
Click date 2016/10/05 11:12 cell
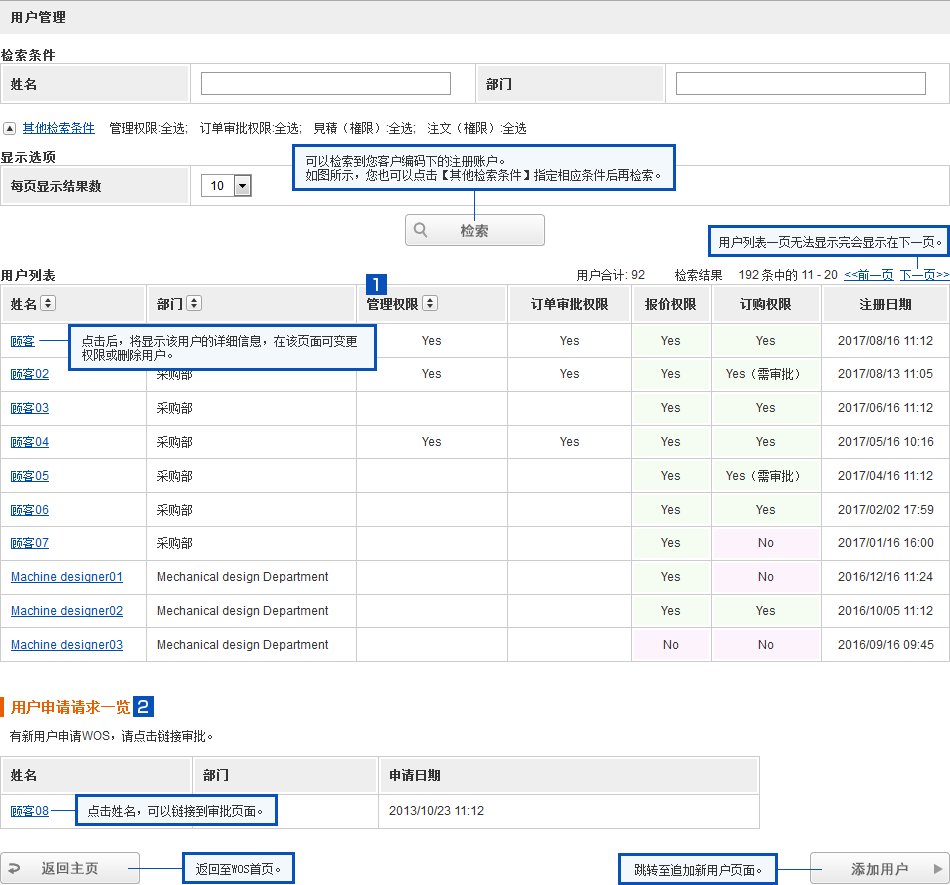[886, 611]
